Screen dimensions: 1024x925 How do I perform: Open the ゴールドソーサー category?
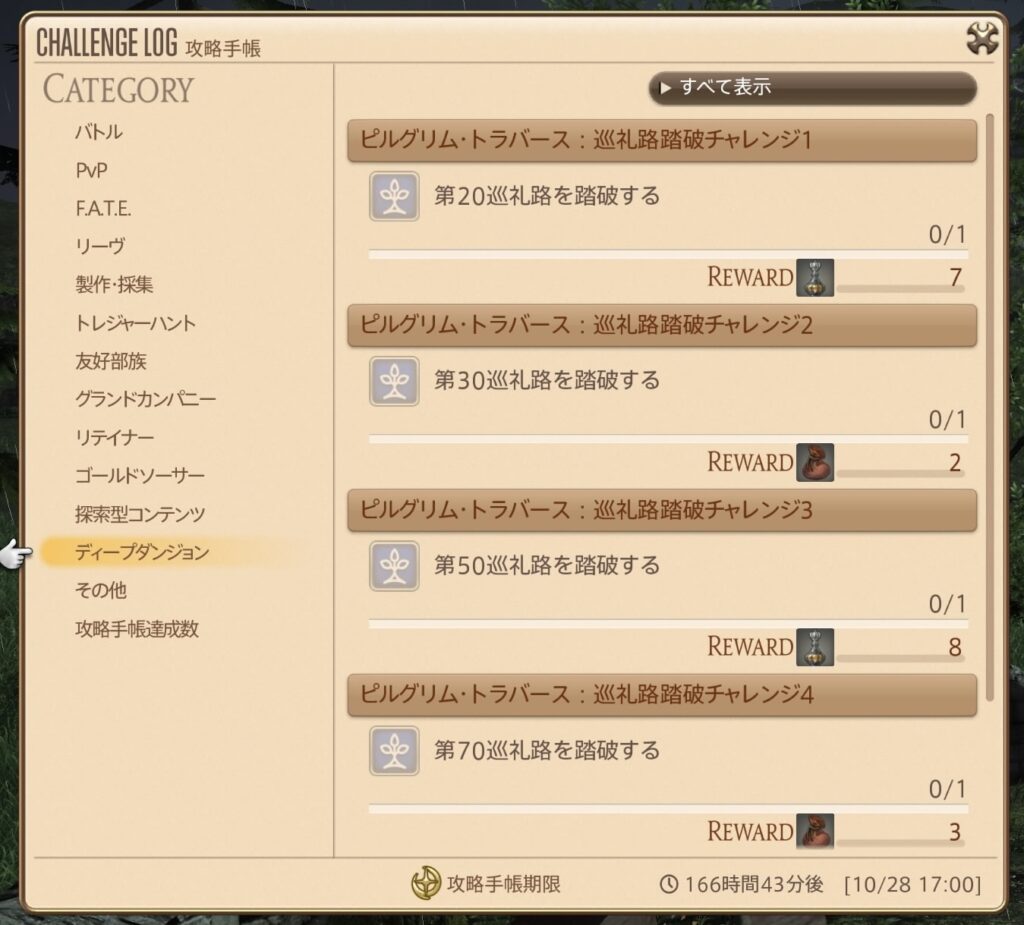(x=140, y=476)
